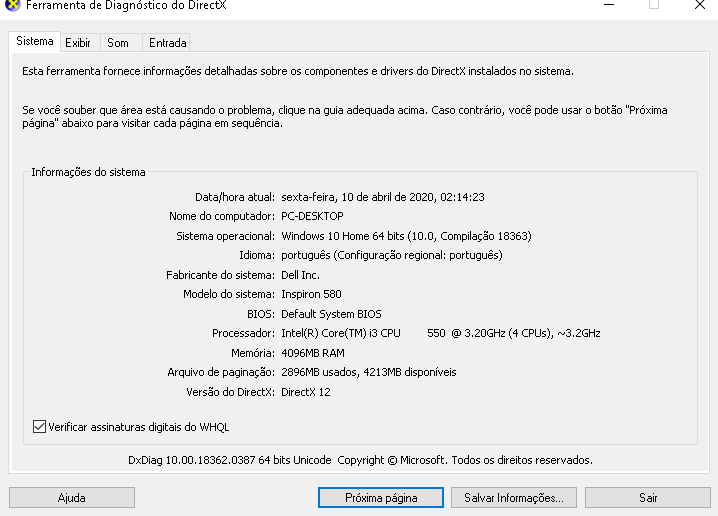This screenshot has height=516, width=718.
Task: Click the model value 'Inspiron 580'
Action: [311, 294]
